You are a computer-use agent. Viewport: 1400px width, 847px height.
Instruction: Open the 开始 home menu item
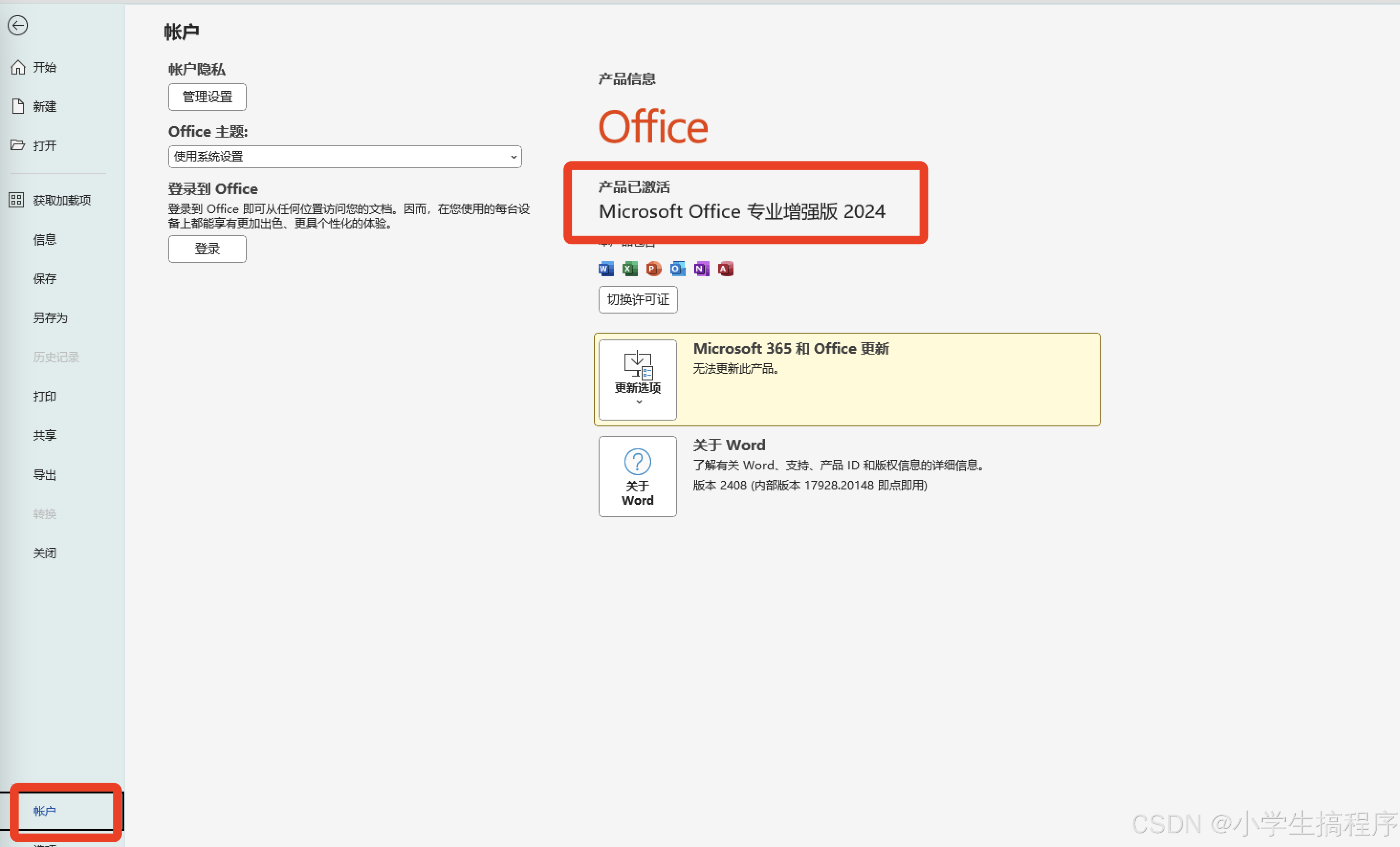coord(44,67)
